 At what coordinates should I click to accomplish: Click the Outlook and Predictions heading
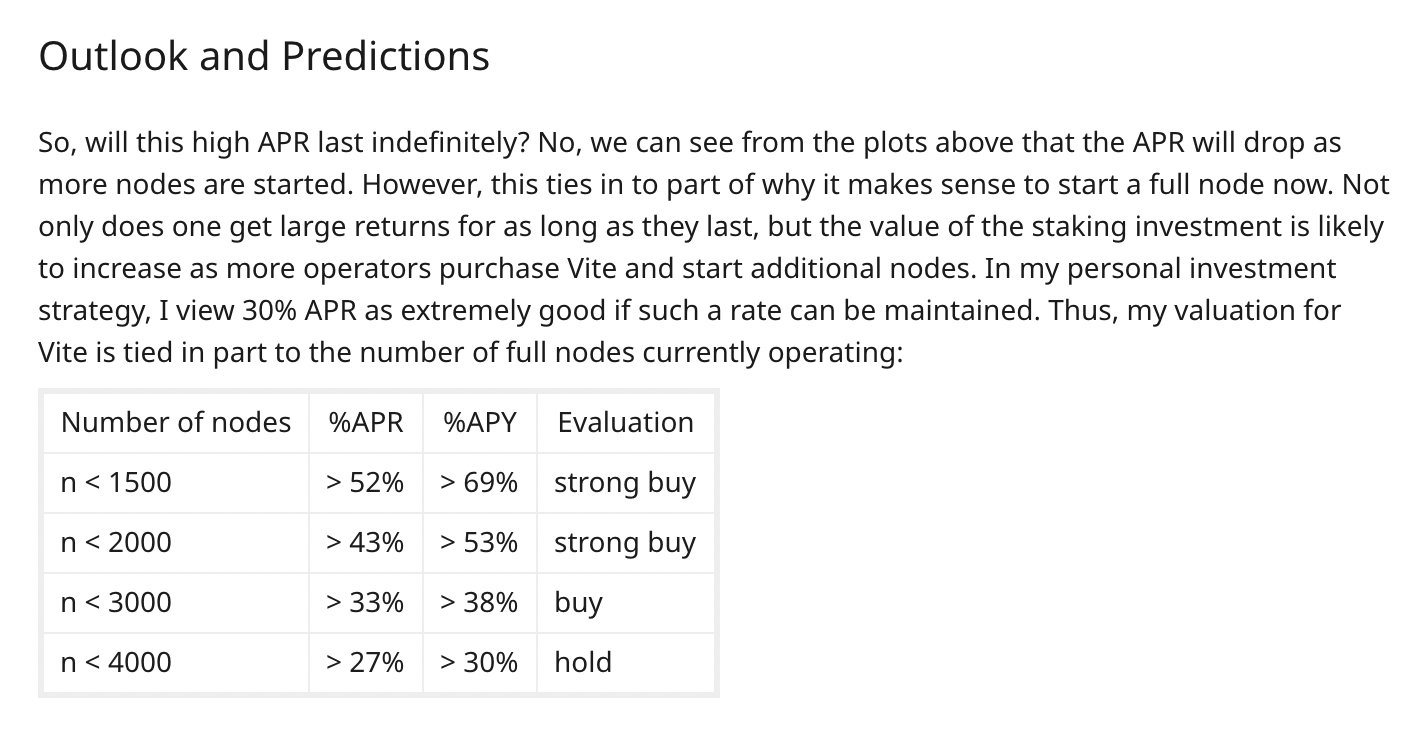pyautogui.click(x=264, y=57)
